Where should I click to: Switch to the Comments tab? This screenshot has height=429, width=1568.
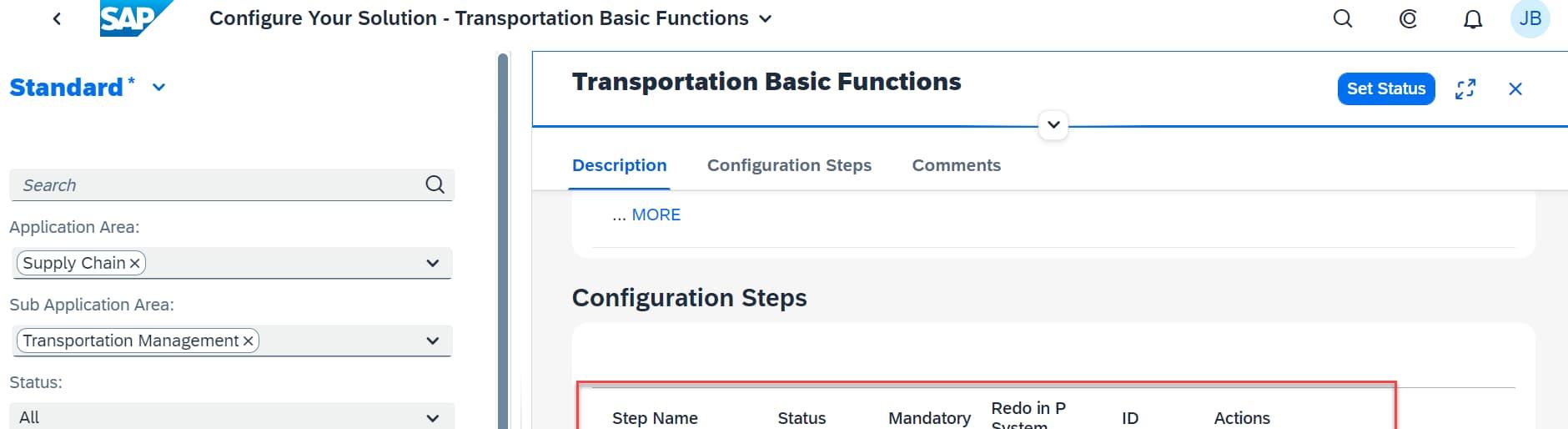point(956,165)
